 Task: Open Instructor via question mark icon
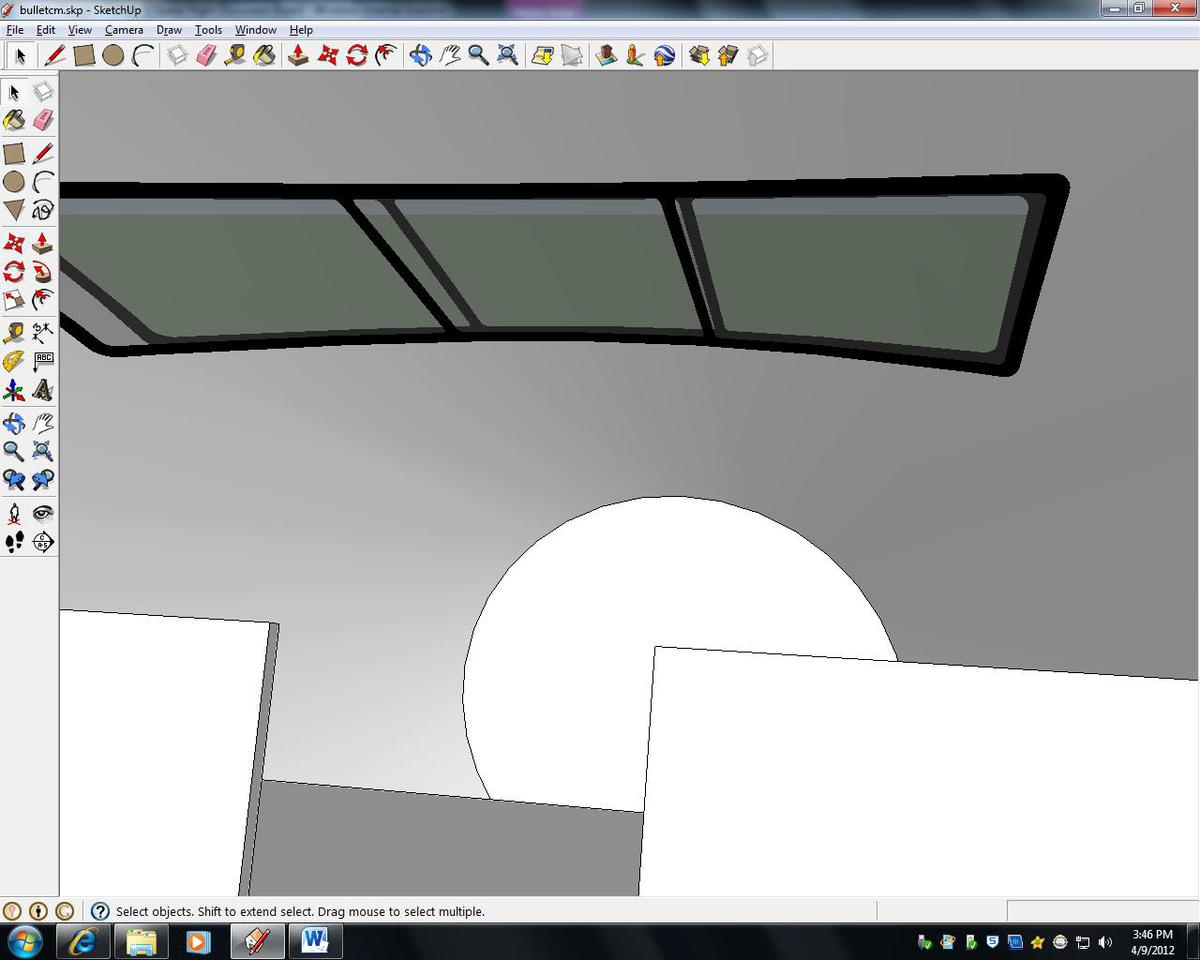point(100,911)
